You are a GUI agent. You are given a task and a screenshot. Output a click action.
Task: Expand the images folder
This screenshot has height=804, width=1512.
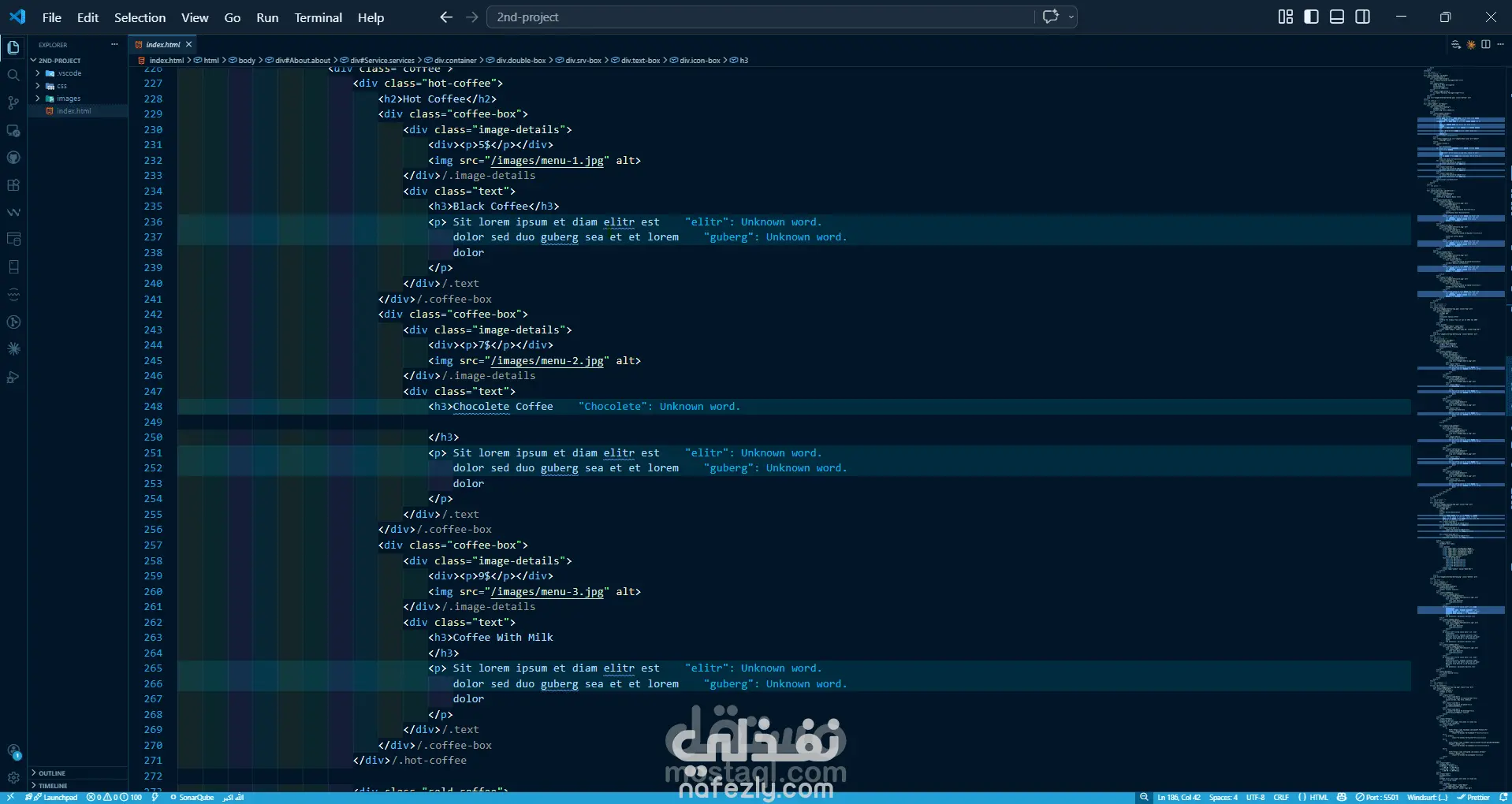click(77, 99)
